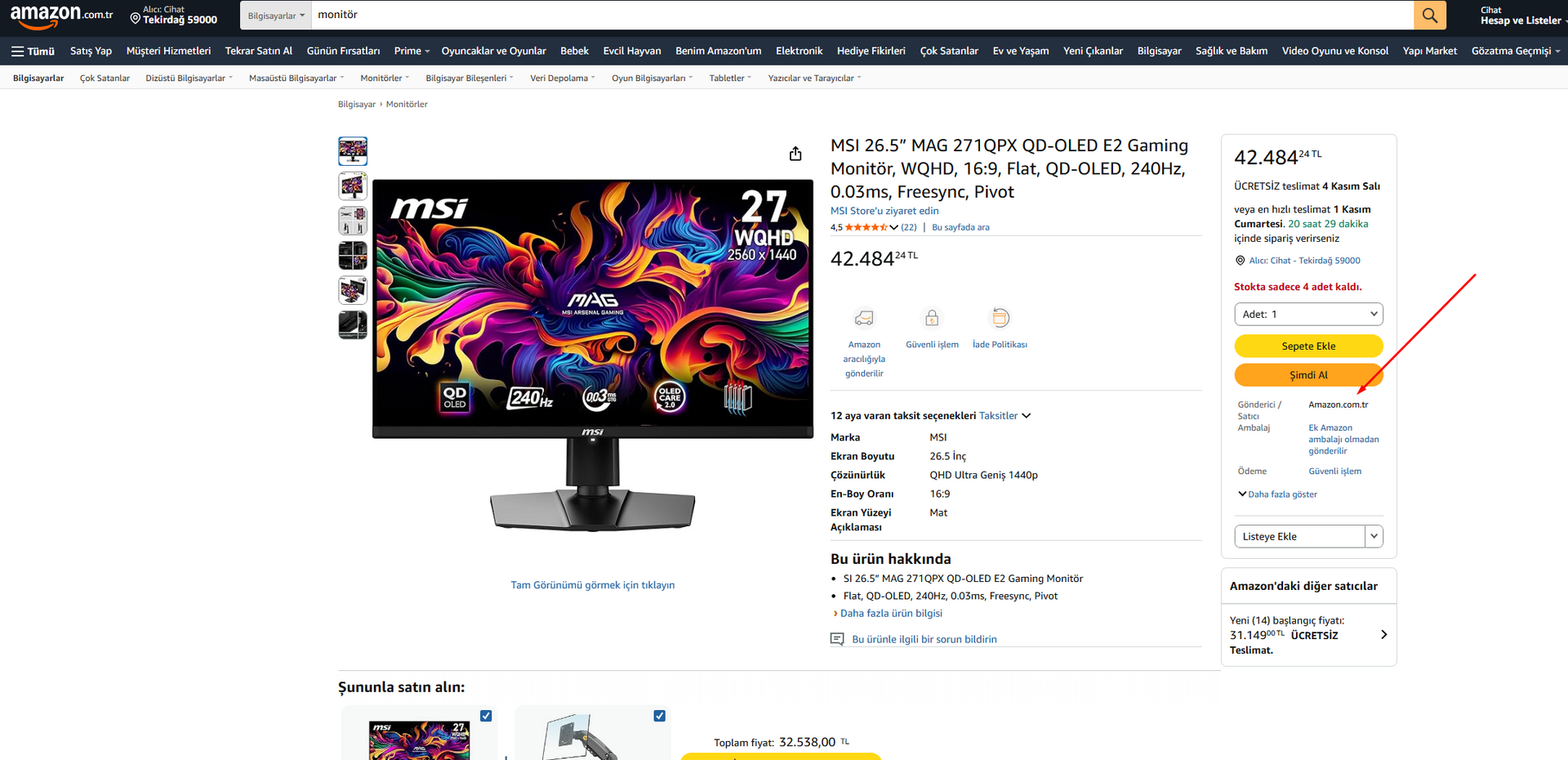The height and width of the screenshot is (760, 1568).
Task: Click the Şimdi Al button
Action: click(x=1308, y=375)
